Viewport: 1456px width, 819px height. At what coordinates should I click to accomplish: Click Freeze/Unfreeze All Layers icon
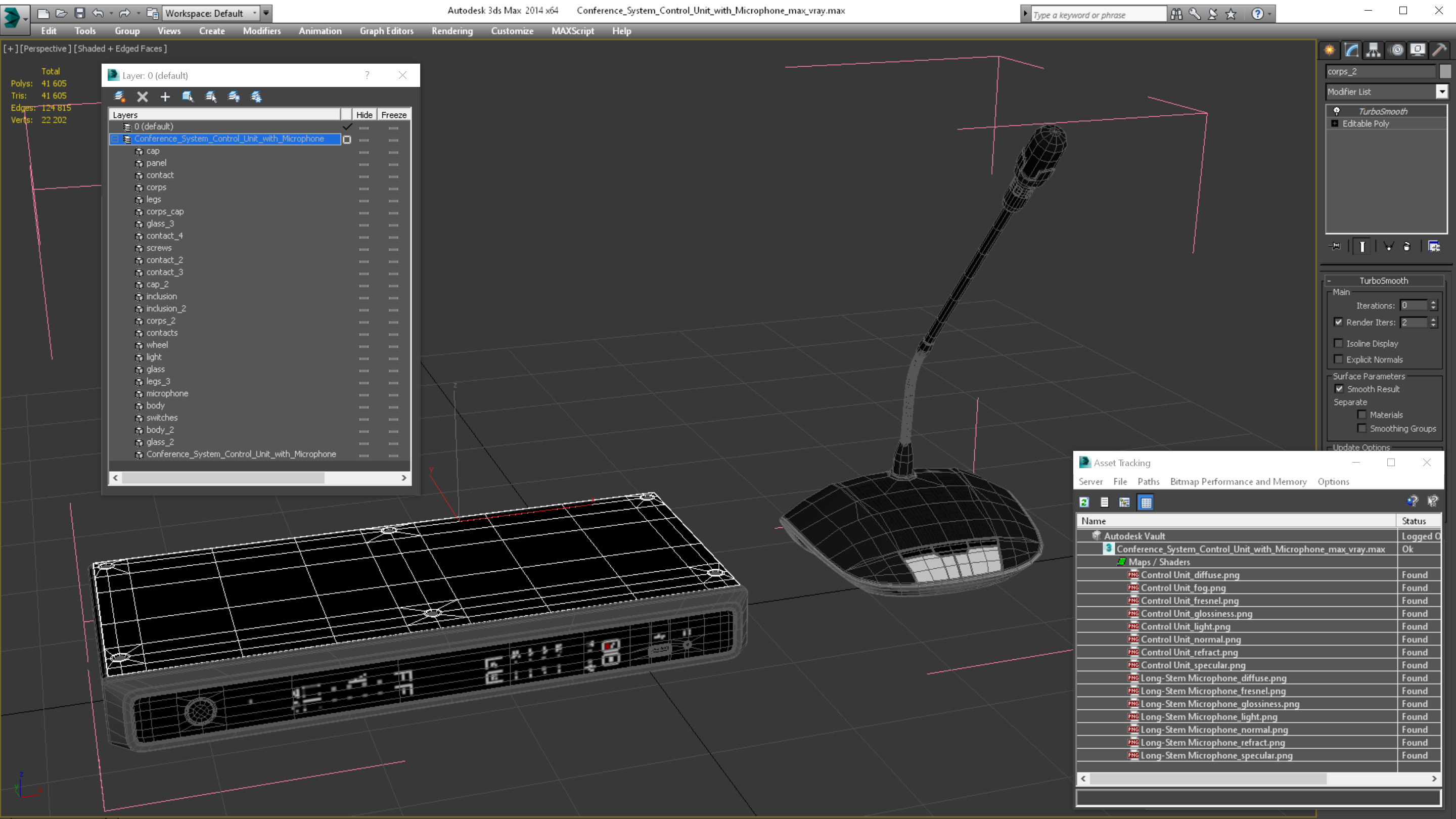click(x=256, y=97)
